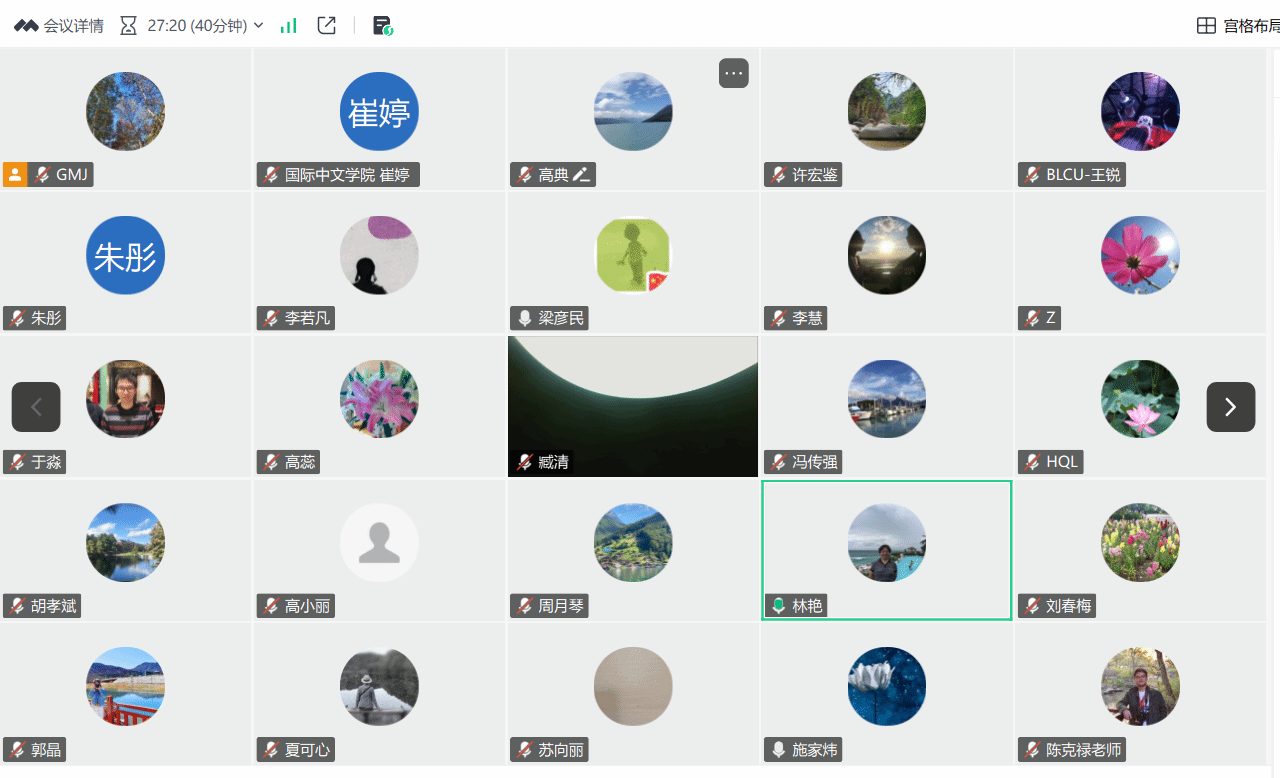This screenshot has height=778, width=1280.
Task: Go to next page of participants
Action: click(x=1230, y=407)
